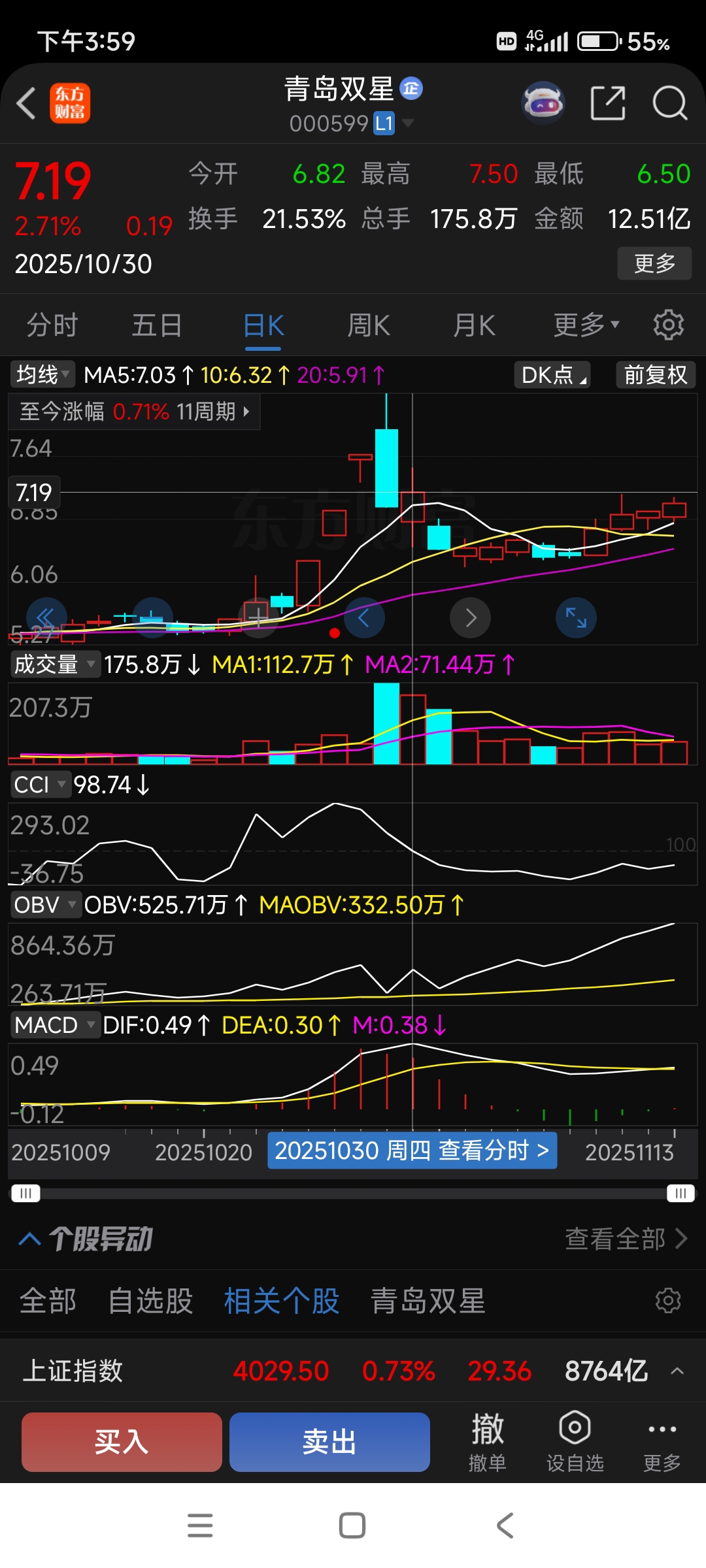Open the 均线 indicator dropdown
The image size is (706, 1568).
42,374
